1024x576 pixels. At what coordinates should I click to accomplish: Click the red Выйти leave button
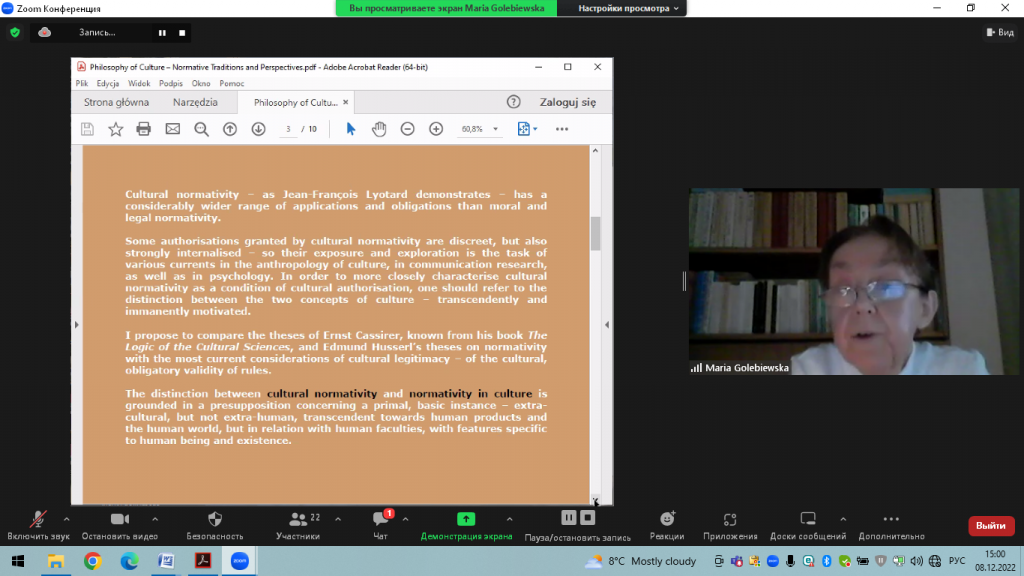point(991,526)
